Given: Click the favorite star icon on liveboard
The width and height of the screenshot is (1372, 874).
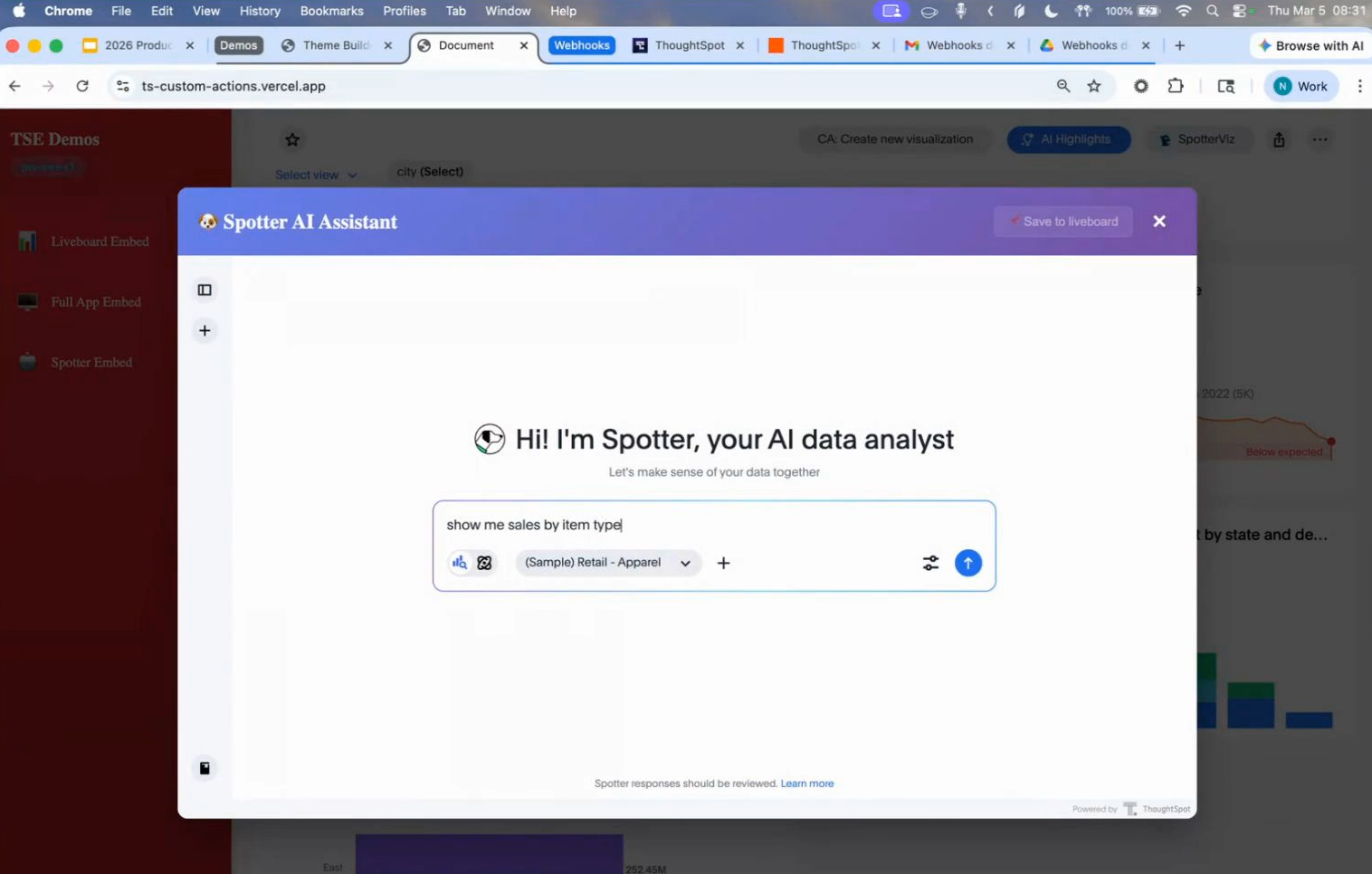Looking at the screenshot, I should (x=292, y=140).
